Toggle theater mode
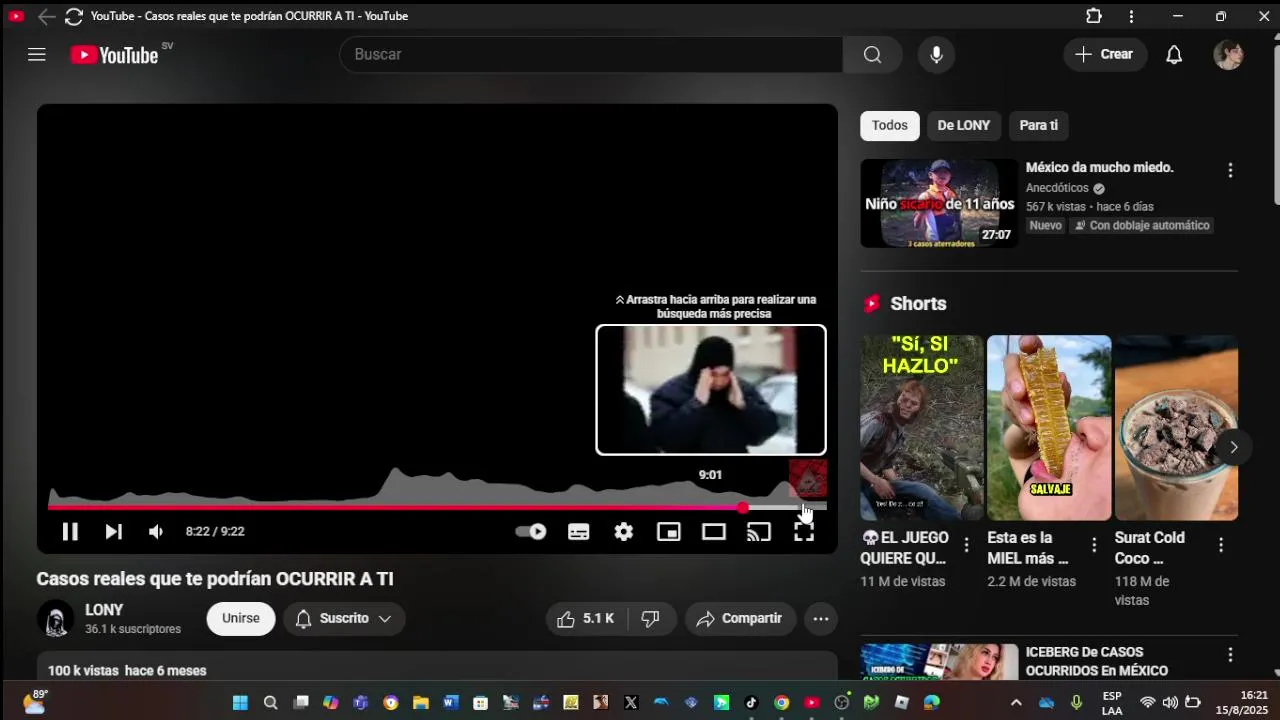1280x720 pixels. coord(714,532)
